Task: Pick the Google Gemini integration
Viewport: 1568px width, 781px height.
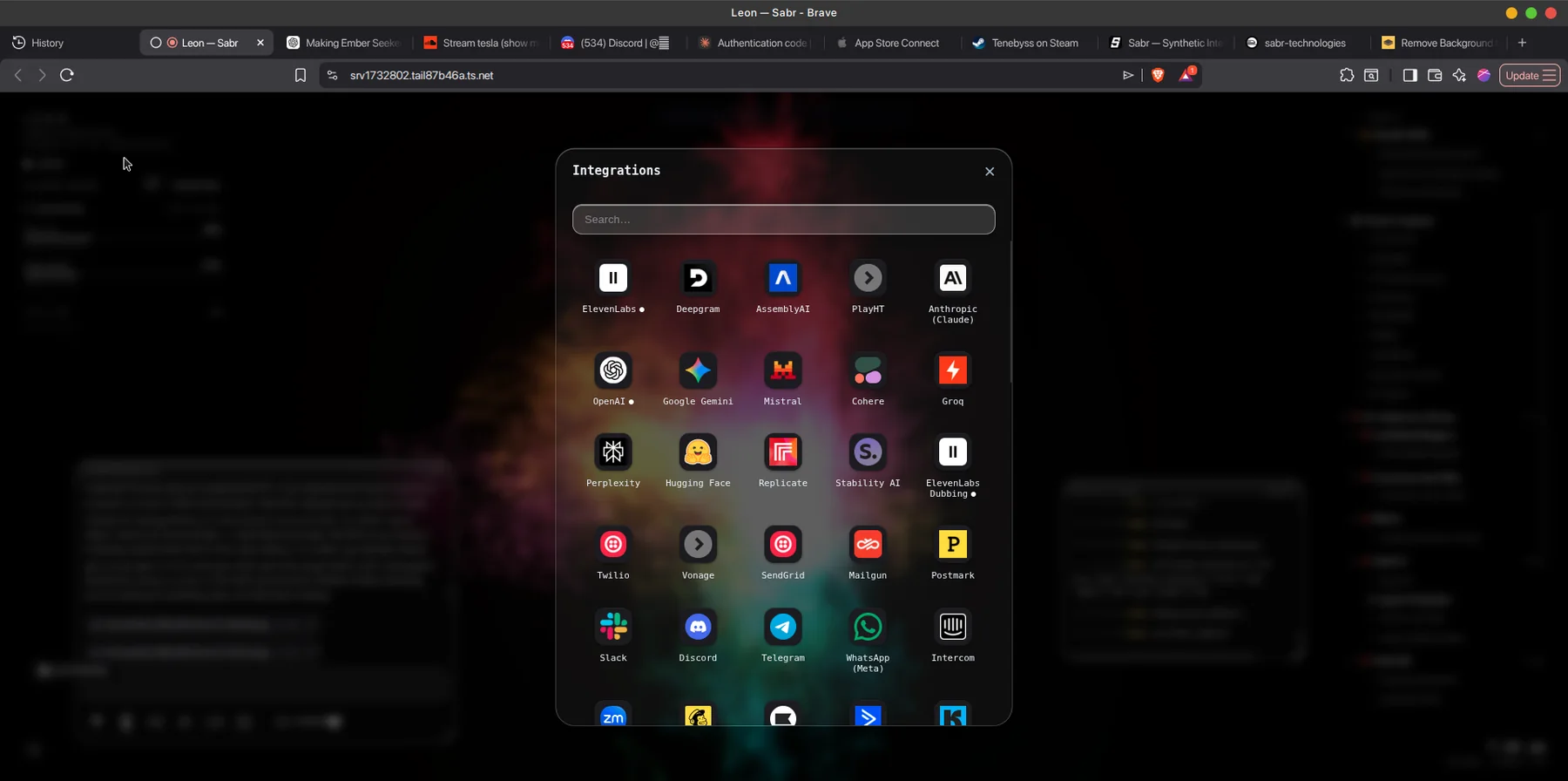Action: point(698,370)
